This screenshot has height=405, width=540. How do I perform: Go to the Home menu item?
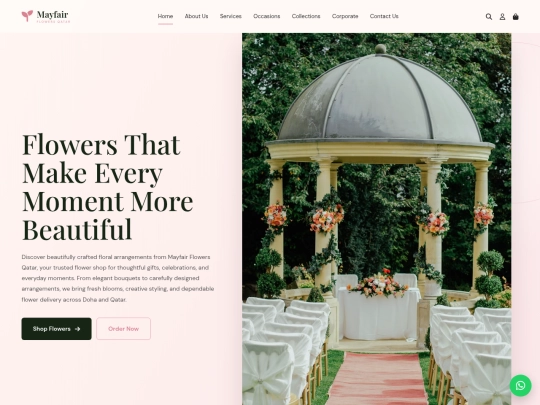[165, 16]
